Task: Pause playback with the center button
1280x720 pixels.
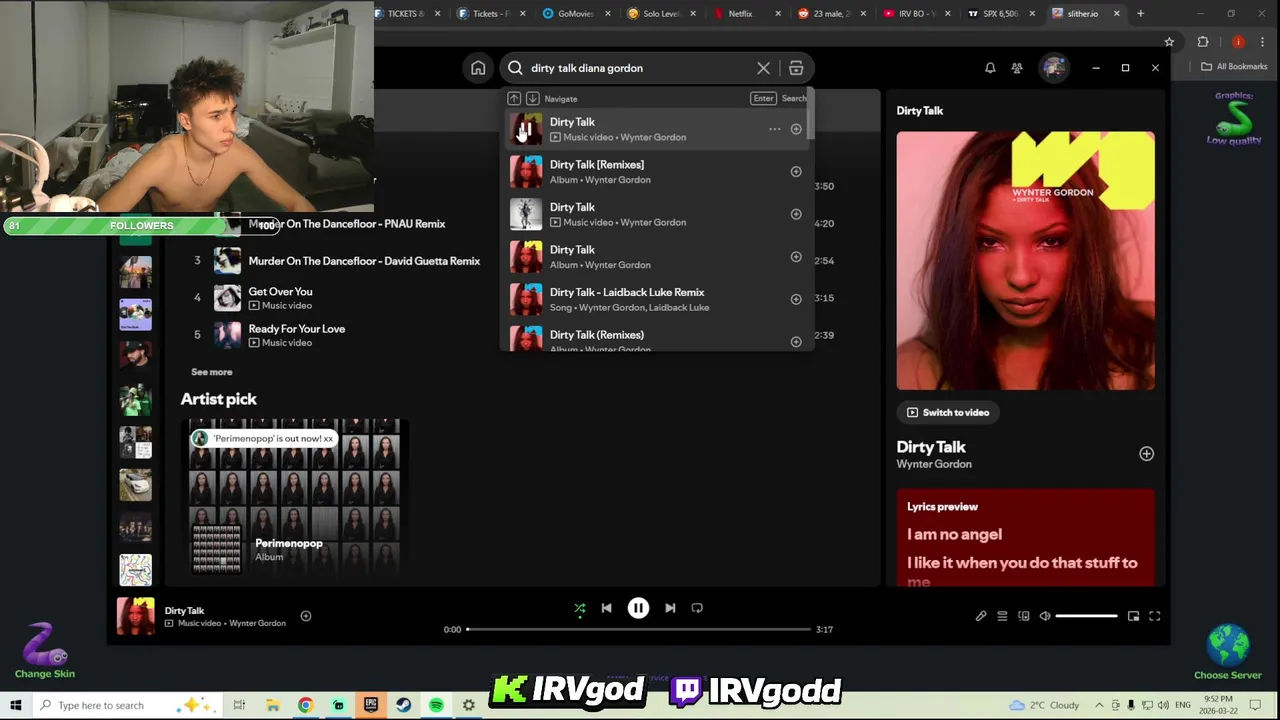Action: pos(638,608)
